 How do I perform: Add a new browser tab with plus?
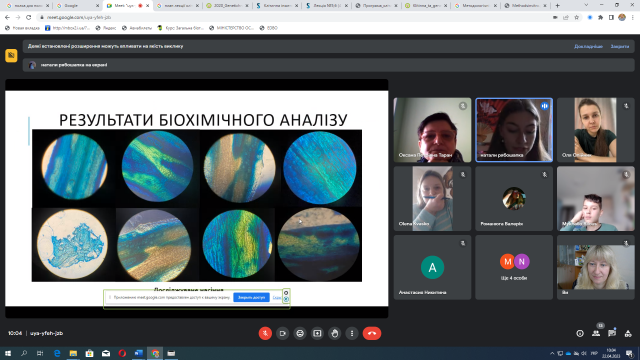pos(557,6)
